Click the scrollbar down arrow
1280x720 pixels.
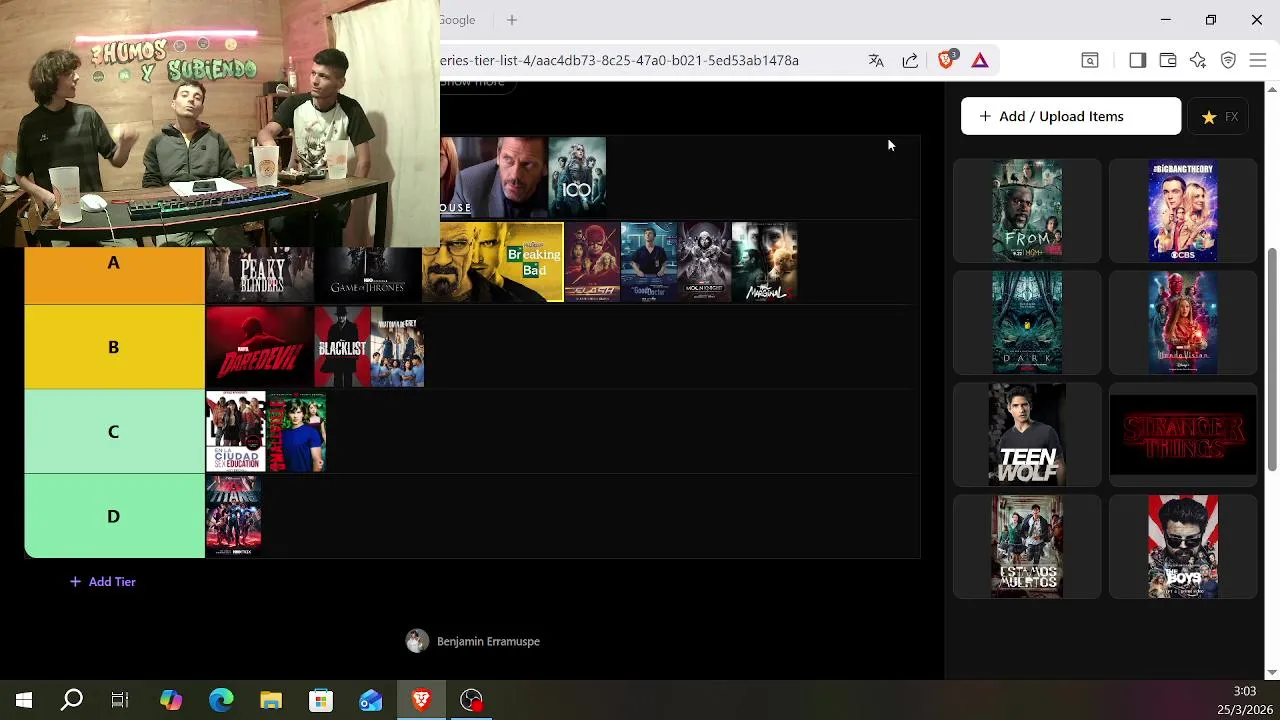pos(1272,672)
